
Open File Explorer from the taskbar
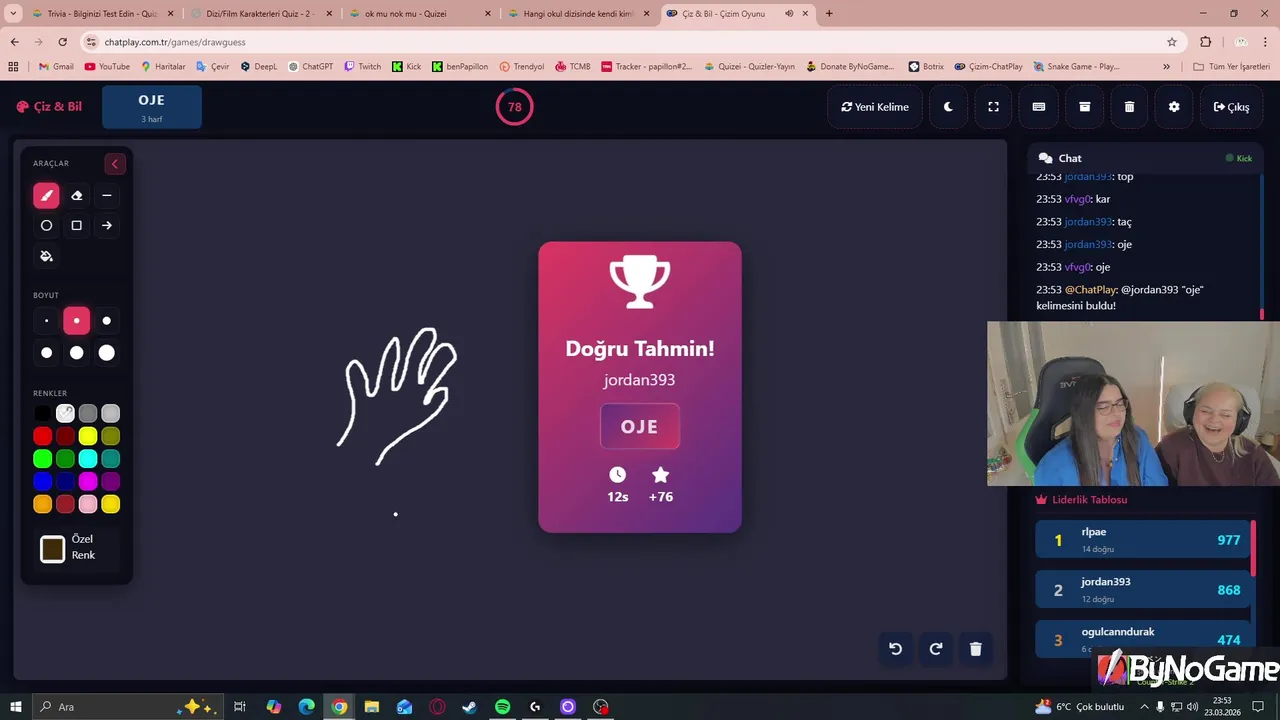pos(372,707)
